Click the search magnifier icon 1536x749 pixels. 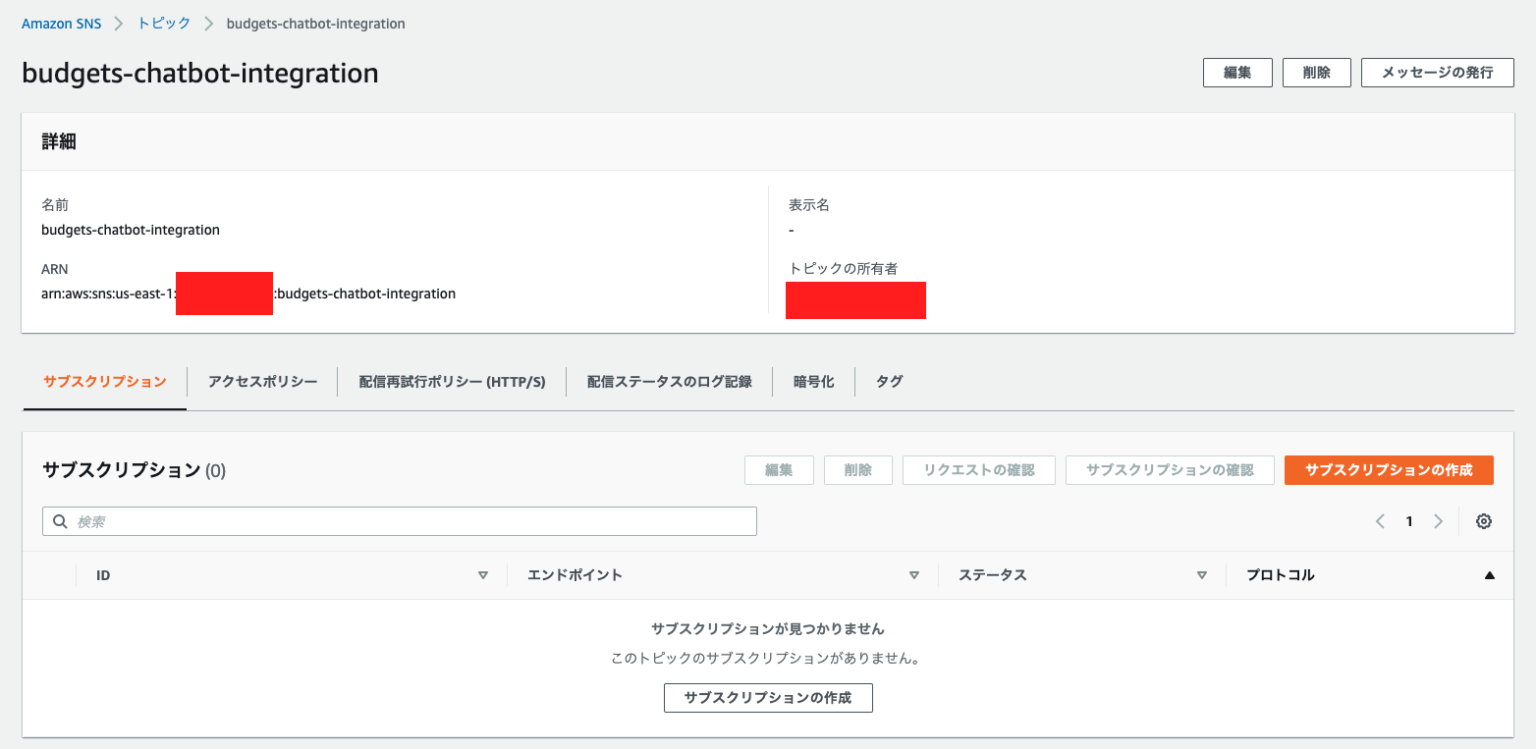pyautogui.click(x=60, y=521)
